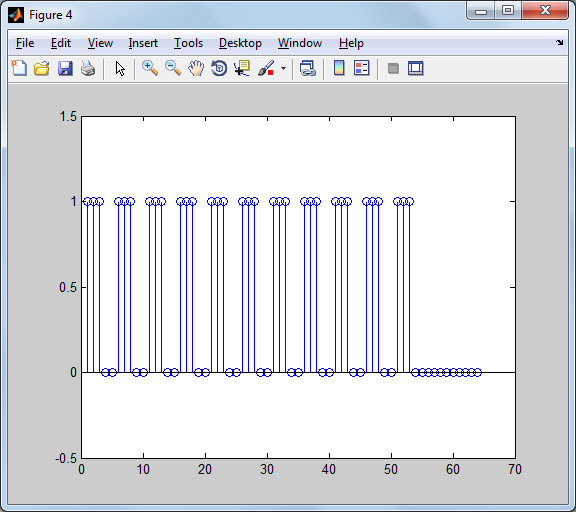Activate the Rotate 3D tool
Viewport: 576px width, 512px height.
(219, 68)
